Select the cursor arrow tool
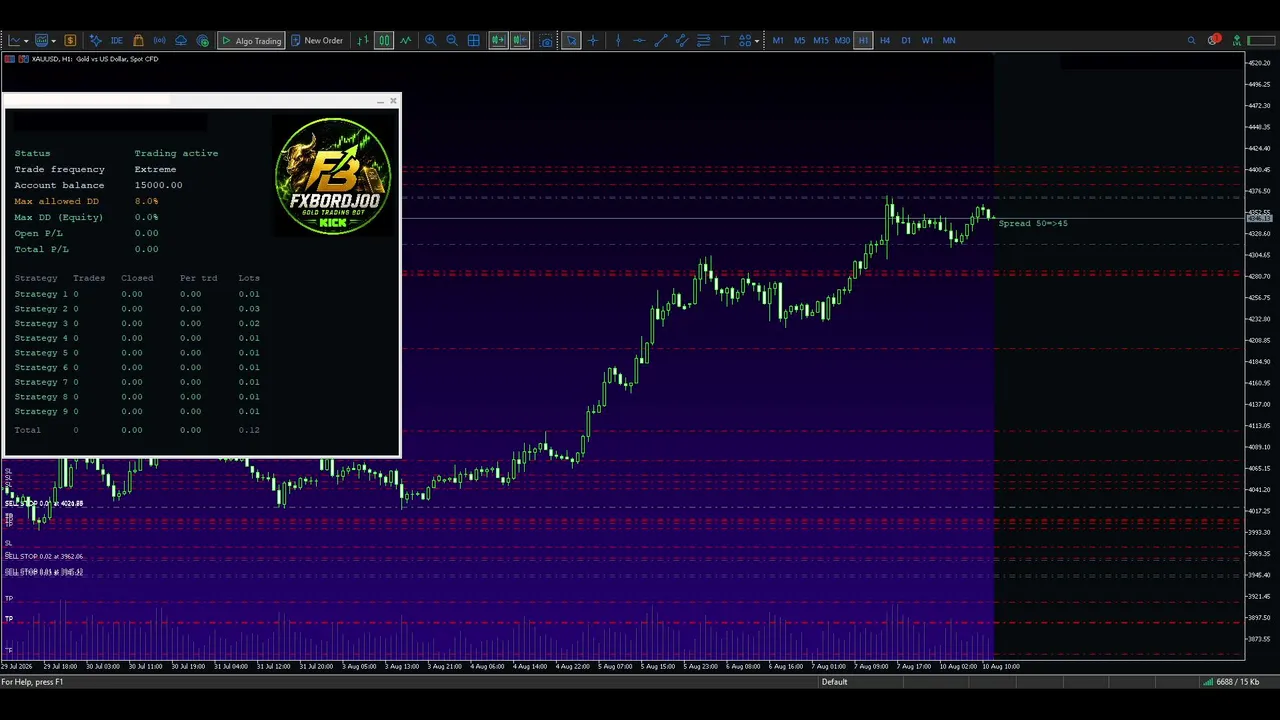Image resolution: width=1280 pixels, height=720 pixels. [571, 40]
